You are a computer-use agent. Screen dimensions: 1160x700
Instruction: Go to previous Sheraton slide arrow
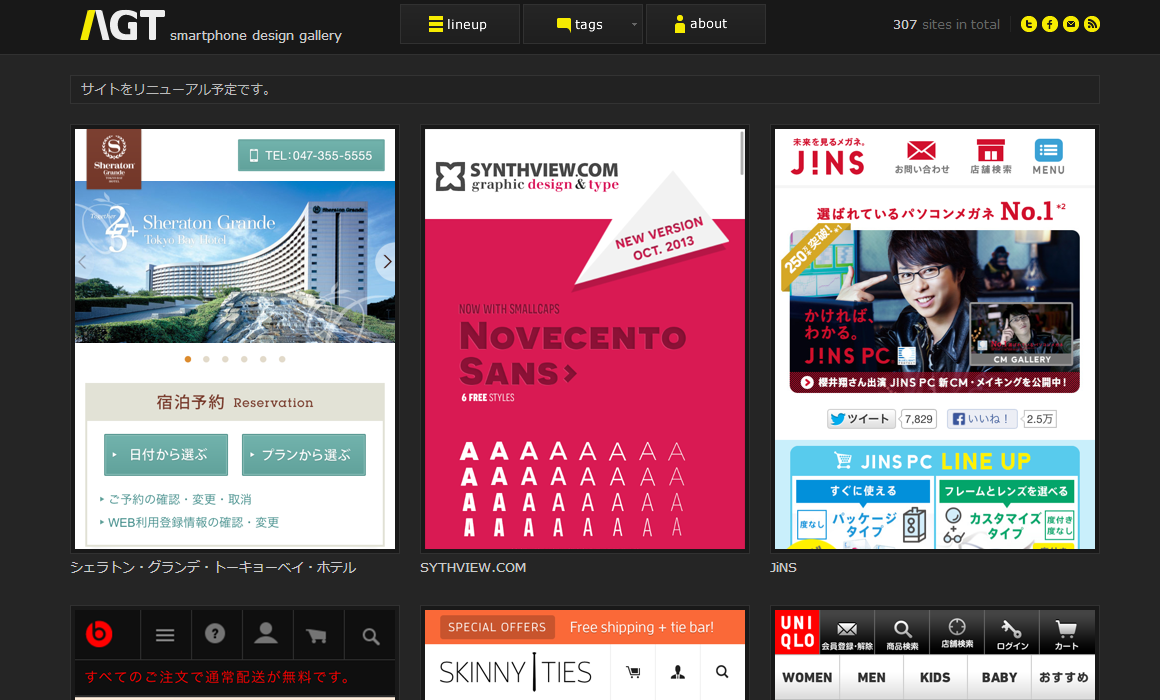(82, 262)
